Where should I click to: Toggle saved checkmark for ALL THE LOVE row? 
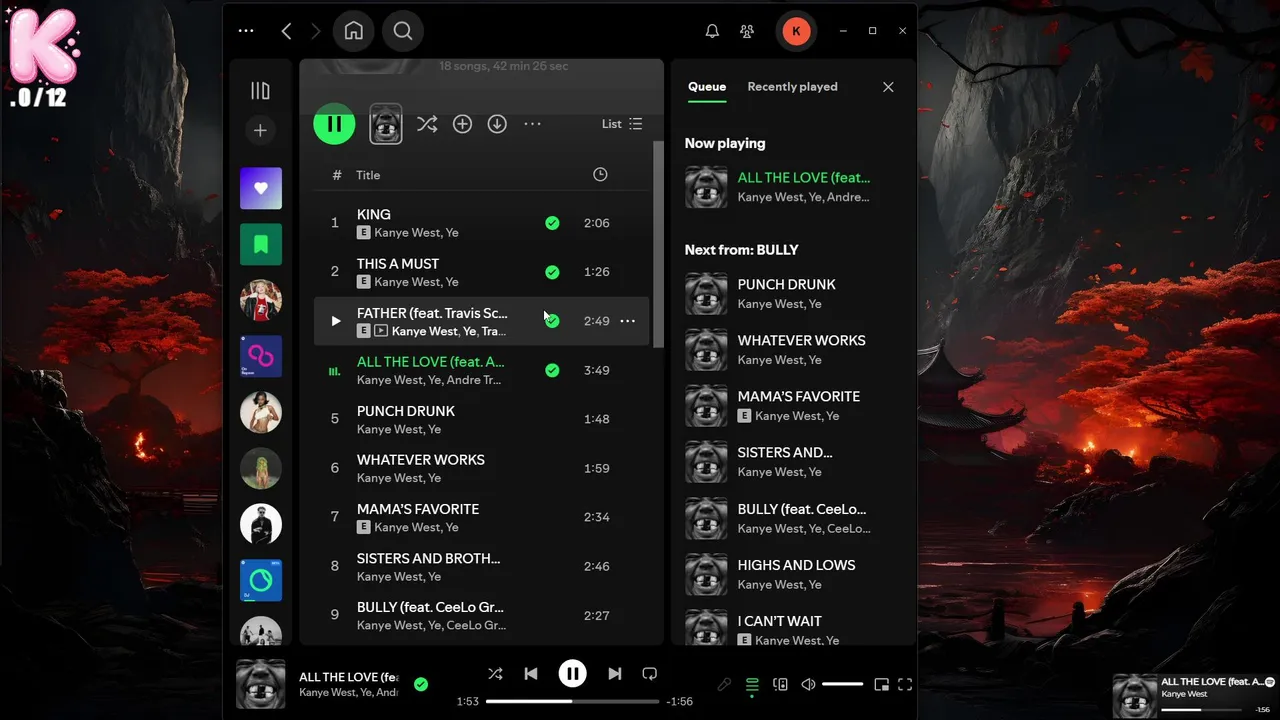click(x=552, y=370)
